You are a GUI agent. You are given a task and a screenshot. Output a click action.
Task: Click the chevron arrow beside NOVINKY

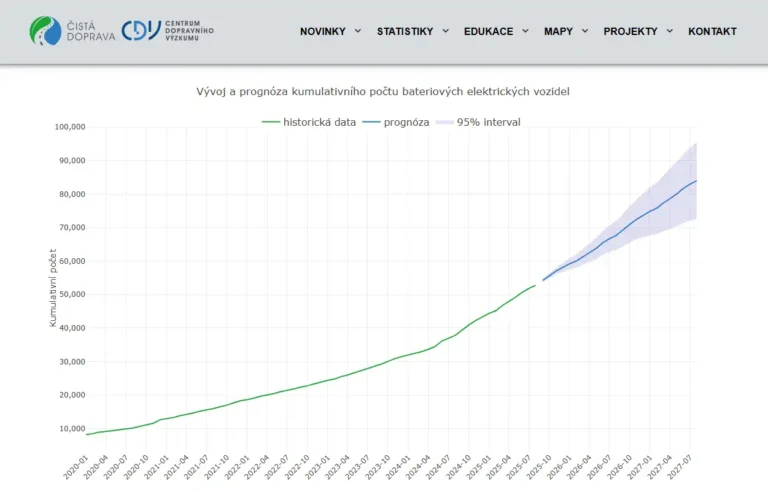tap(358, 31)
